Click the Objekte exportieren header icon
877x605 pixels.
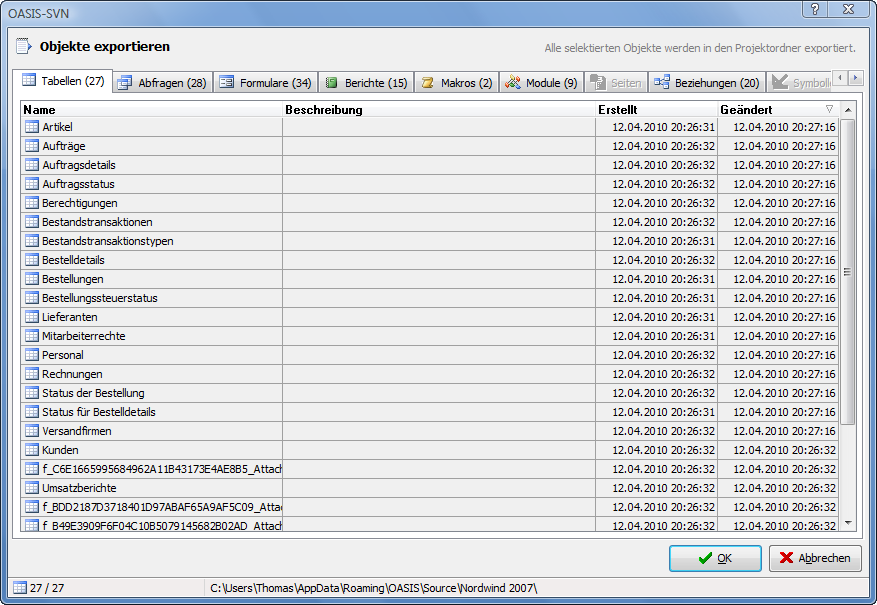tap(23, 46)
